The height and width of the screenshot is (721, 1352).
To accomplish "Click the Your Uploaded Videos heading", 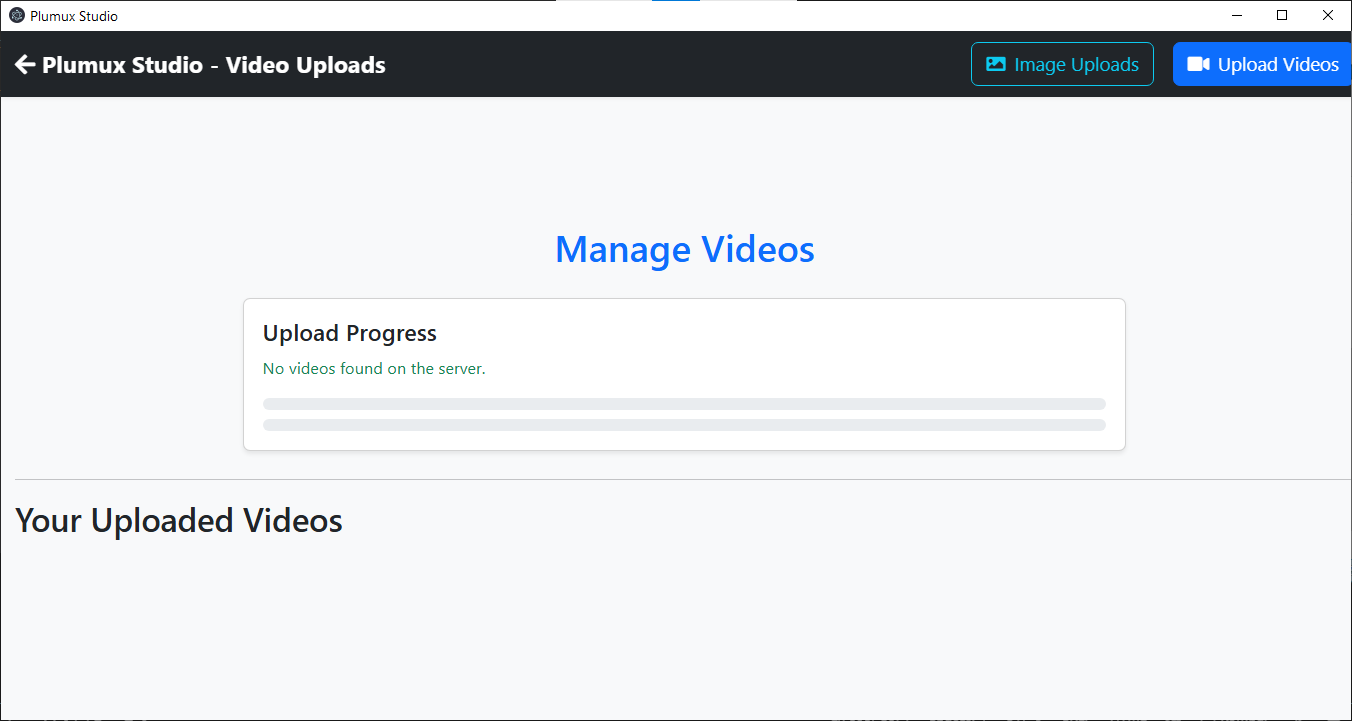I will pyautogui.click(x=178, y=520).
